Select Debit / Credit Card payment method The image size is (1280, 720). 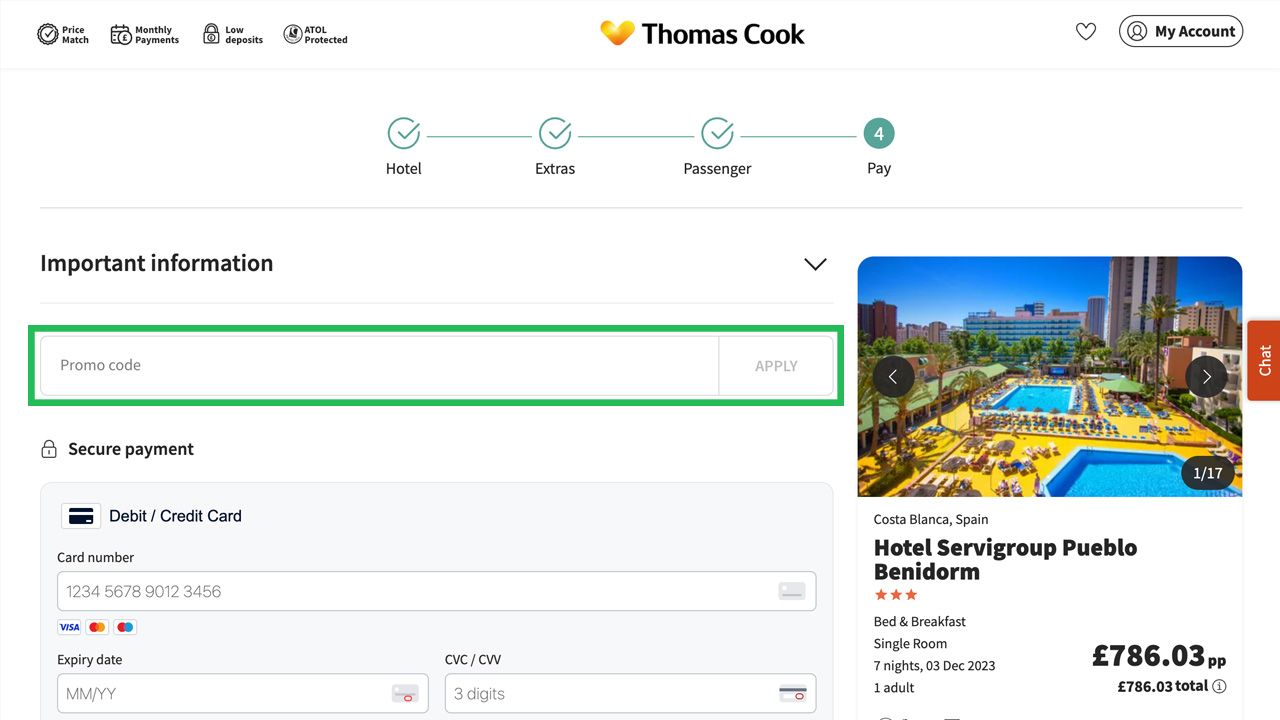click(x=151, y=516)
